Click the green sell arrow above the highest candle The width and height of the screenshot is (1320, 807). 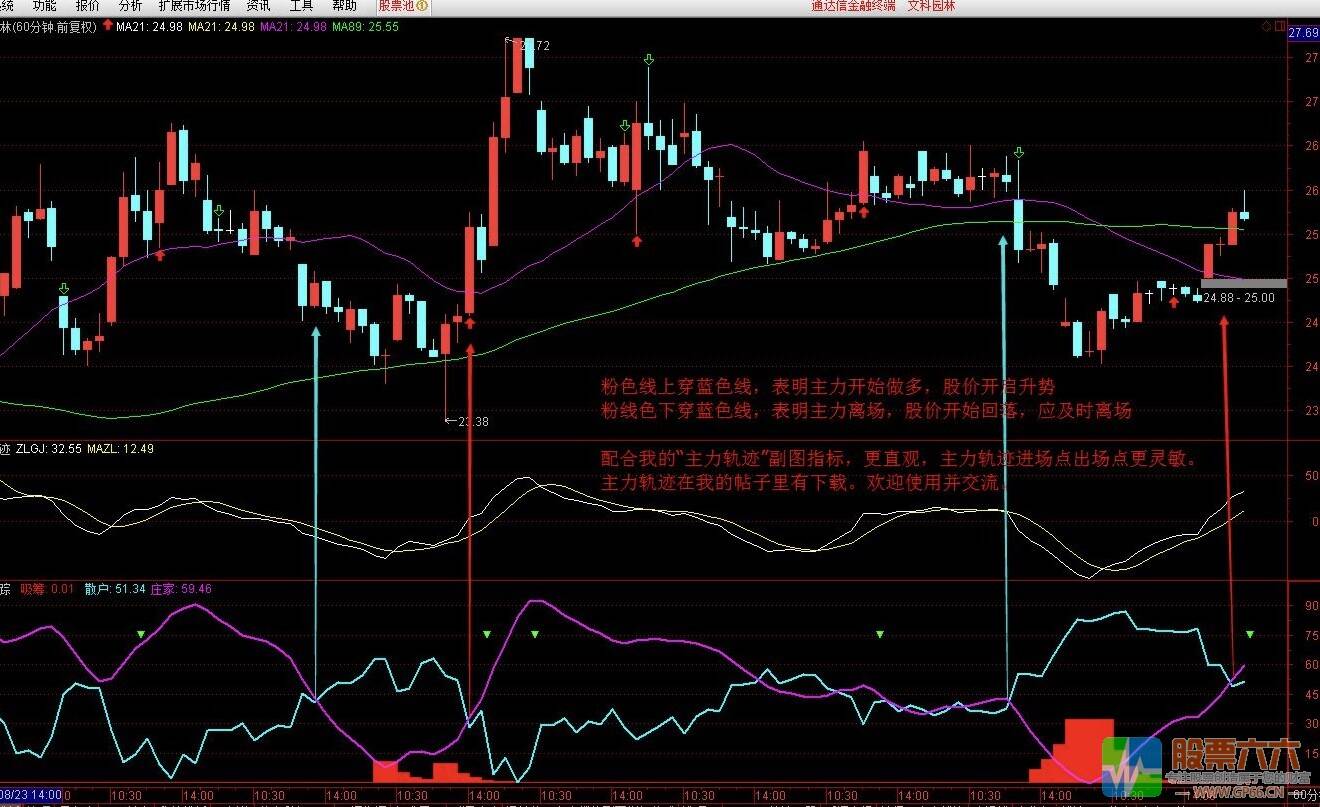point(648,60)
